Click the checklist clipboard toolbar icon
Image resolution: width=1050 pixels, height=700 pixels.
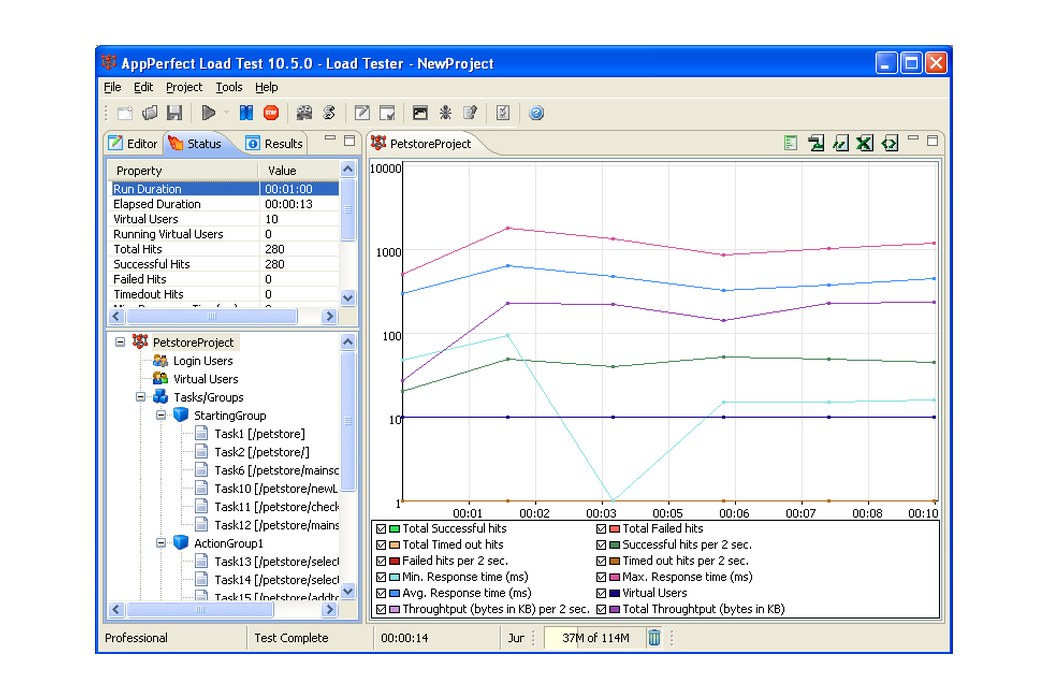pos(503,113)
